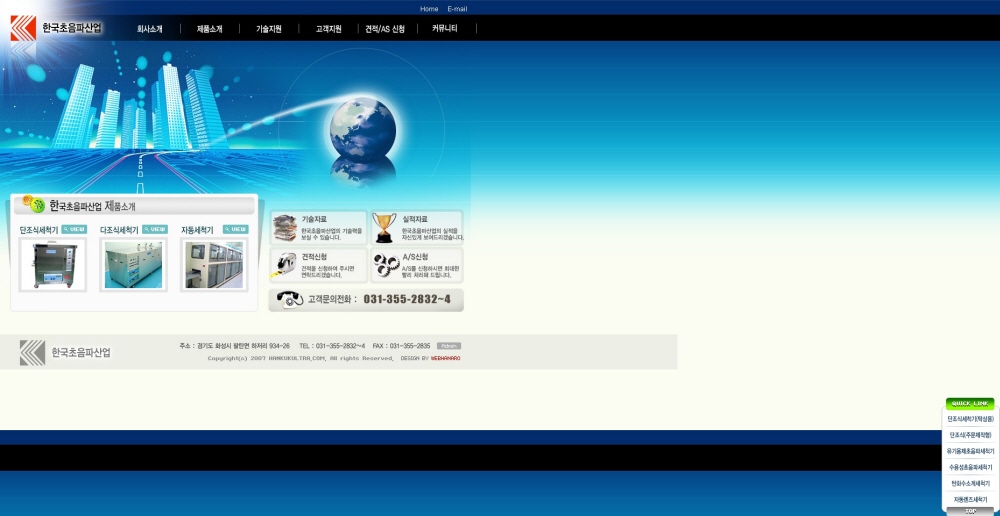Screen dimensions: 1000x516
Task: Go to the 기술지원 menu
Action: point(269,29)
